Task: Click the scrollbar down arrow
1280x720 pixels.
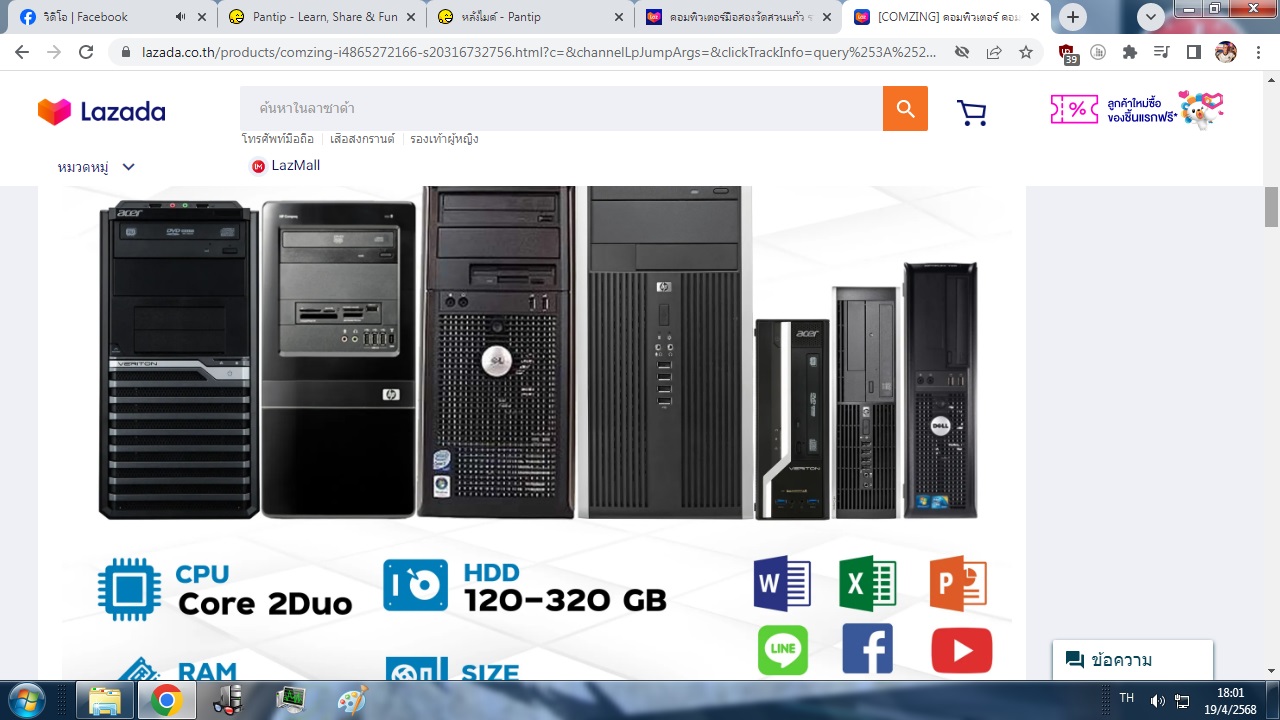Action: point(1272,671)
